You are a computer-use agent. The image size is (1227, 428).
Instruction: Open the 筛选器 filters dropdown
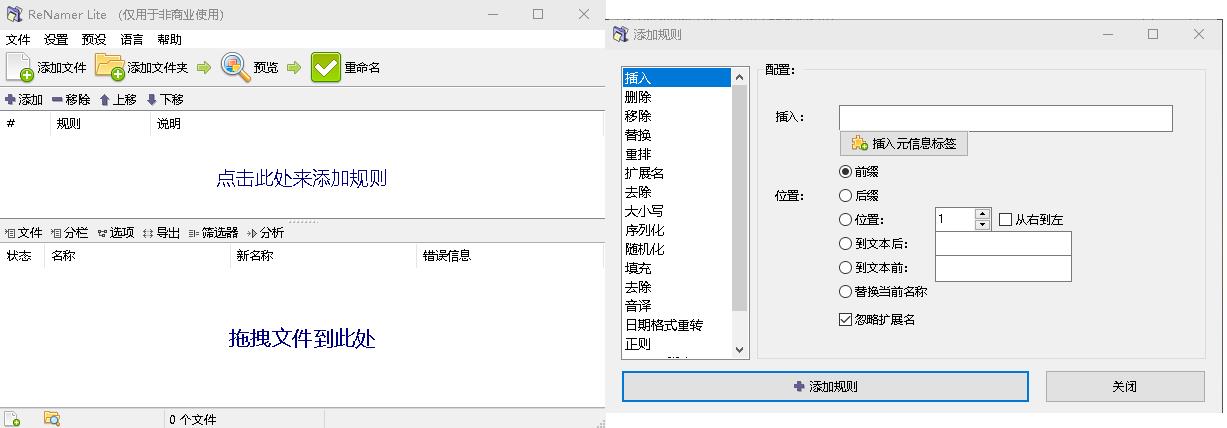pyautogui.click(x=213, y=233)
